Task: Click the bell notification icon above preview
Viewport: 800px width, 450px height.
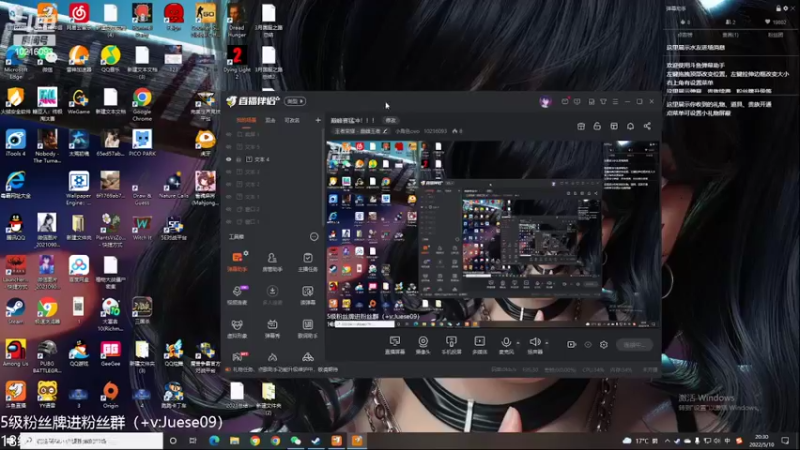Action: point(630,126)
